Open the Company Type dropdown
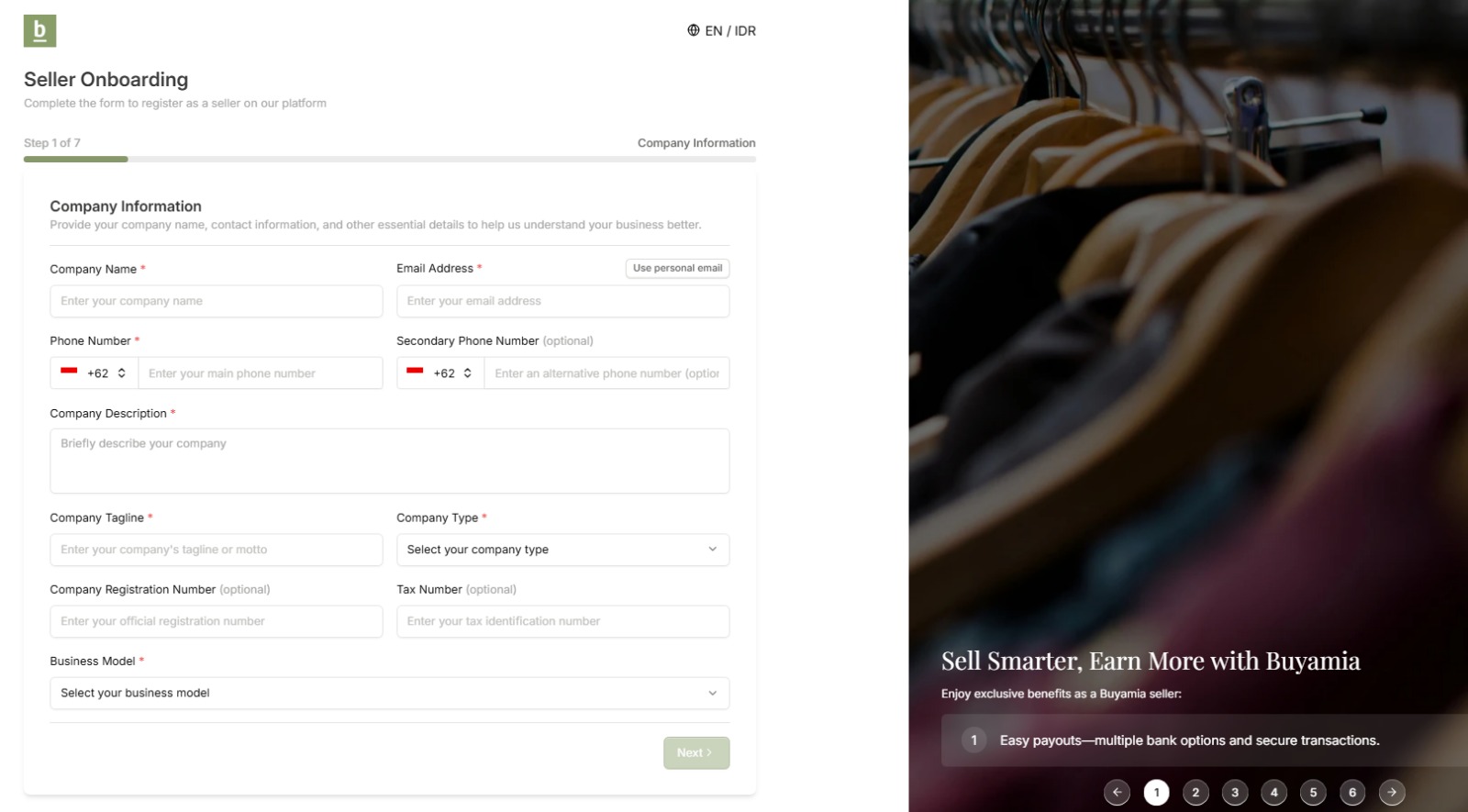This screenshot has width=1468, height=812. coord(562,550)
